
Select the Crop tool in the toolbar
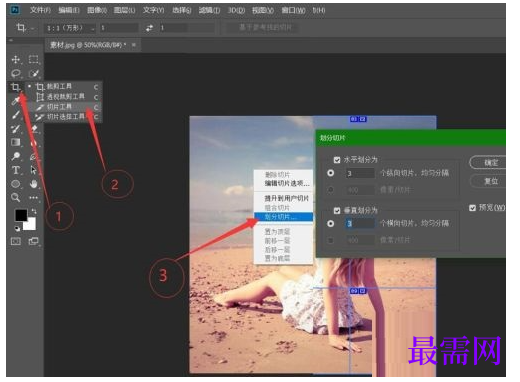(x=15, y=87)
